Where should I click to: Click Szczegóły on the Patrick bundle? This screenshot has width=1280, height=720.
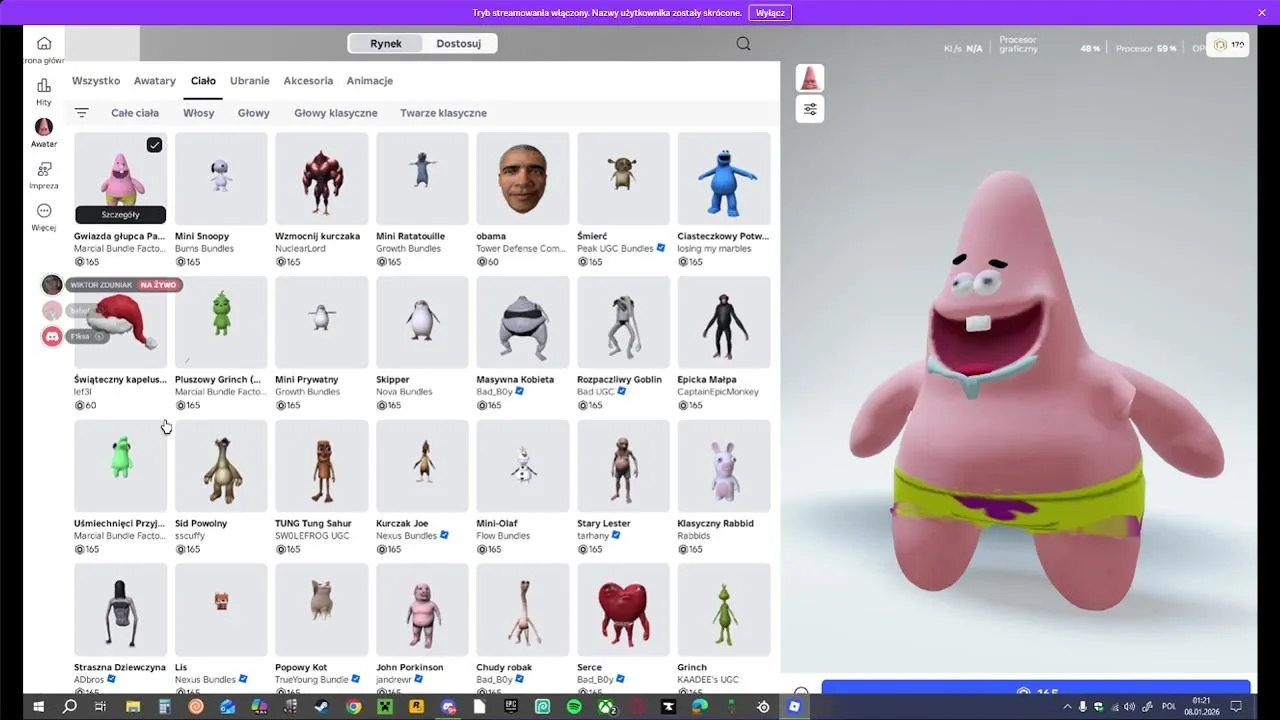[121, 214]
